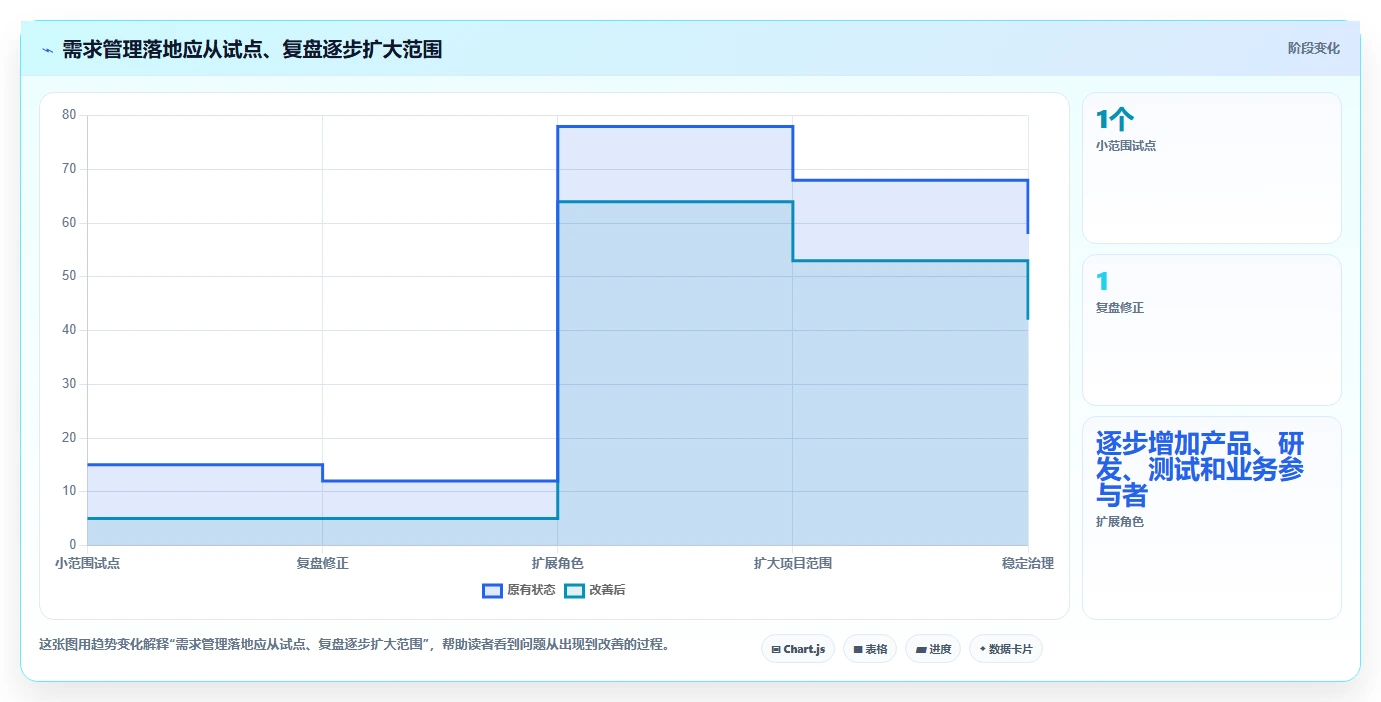Click the 复盘修正 axis label

tap(322, 563)
